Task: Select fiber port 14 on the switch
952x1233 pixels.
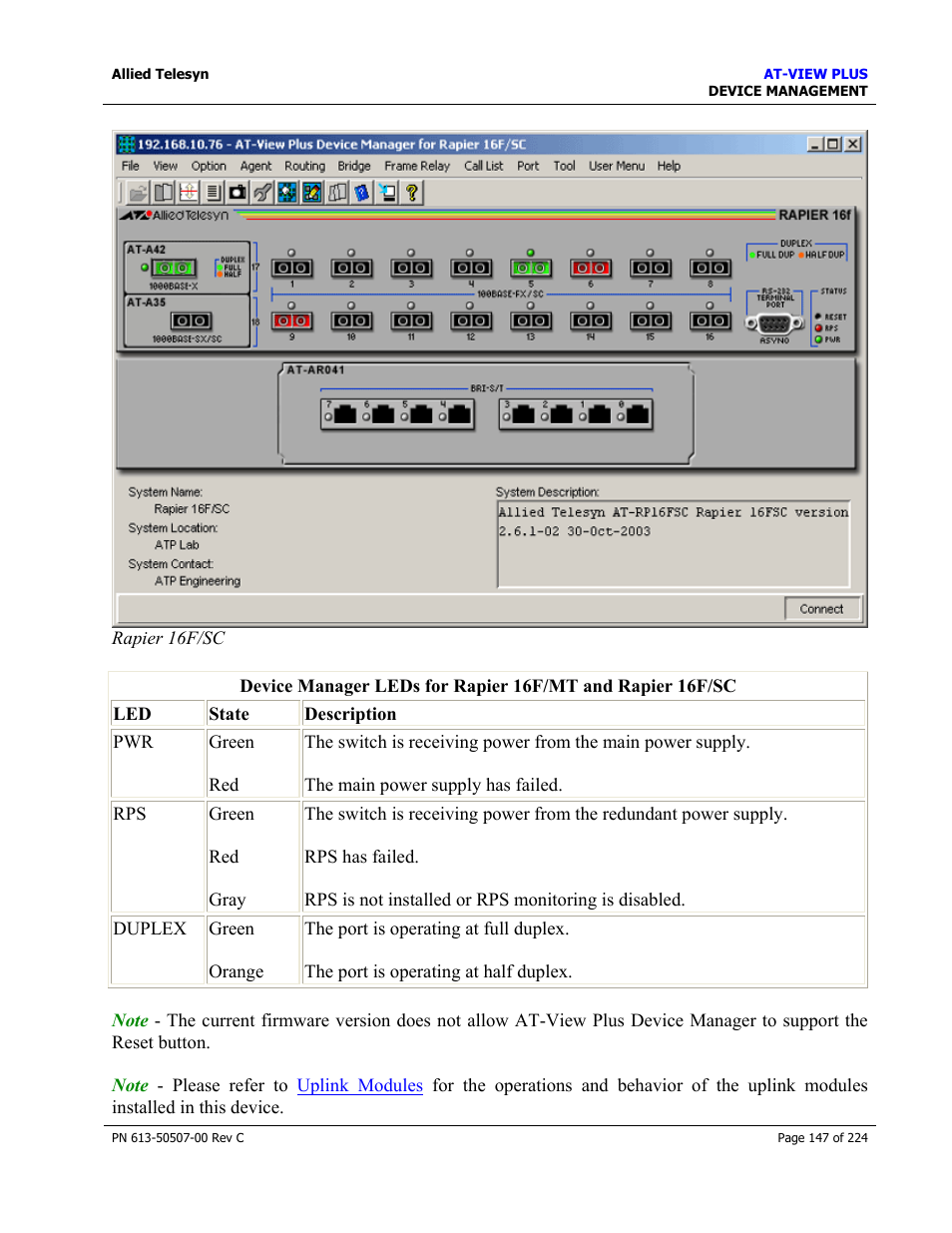Action: (x=591, y=320)
